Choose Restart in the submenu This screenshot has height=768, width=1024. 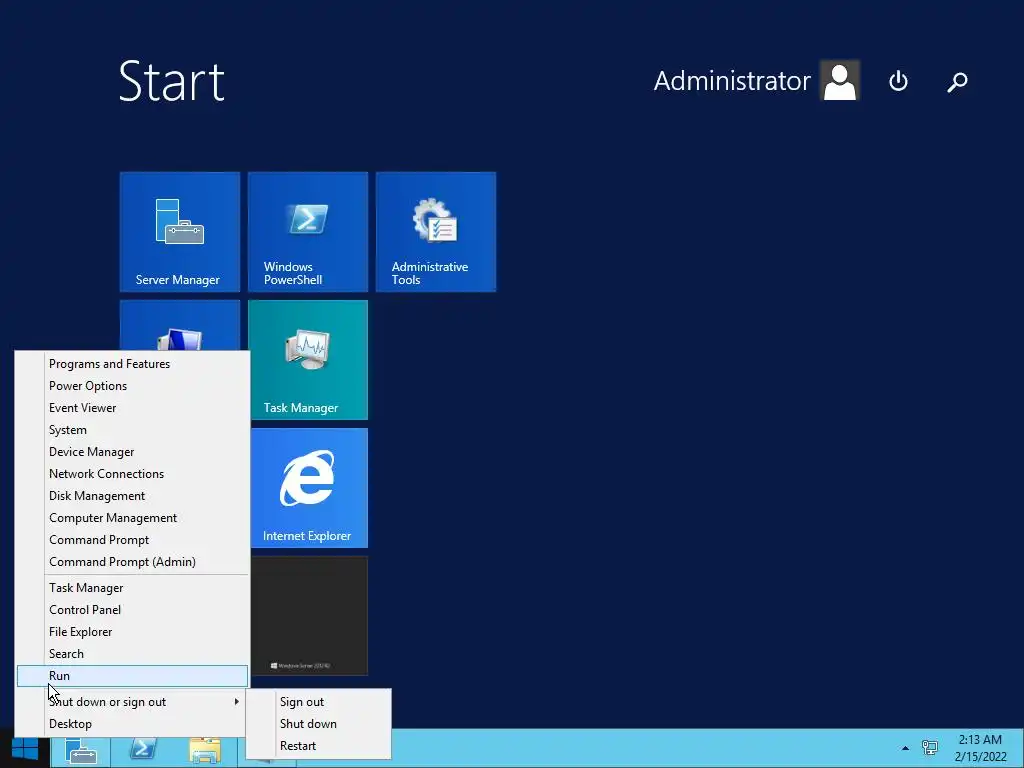pos(319,746)
